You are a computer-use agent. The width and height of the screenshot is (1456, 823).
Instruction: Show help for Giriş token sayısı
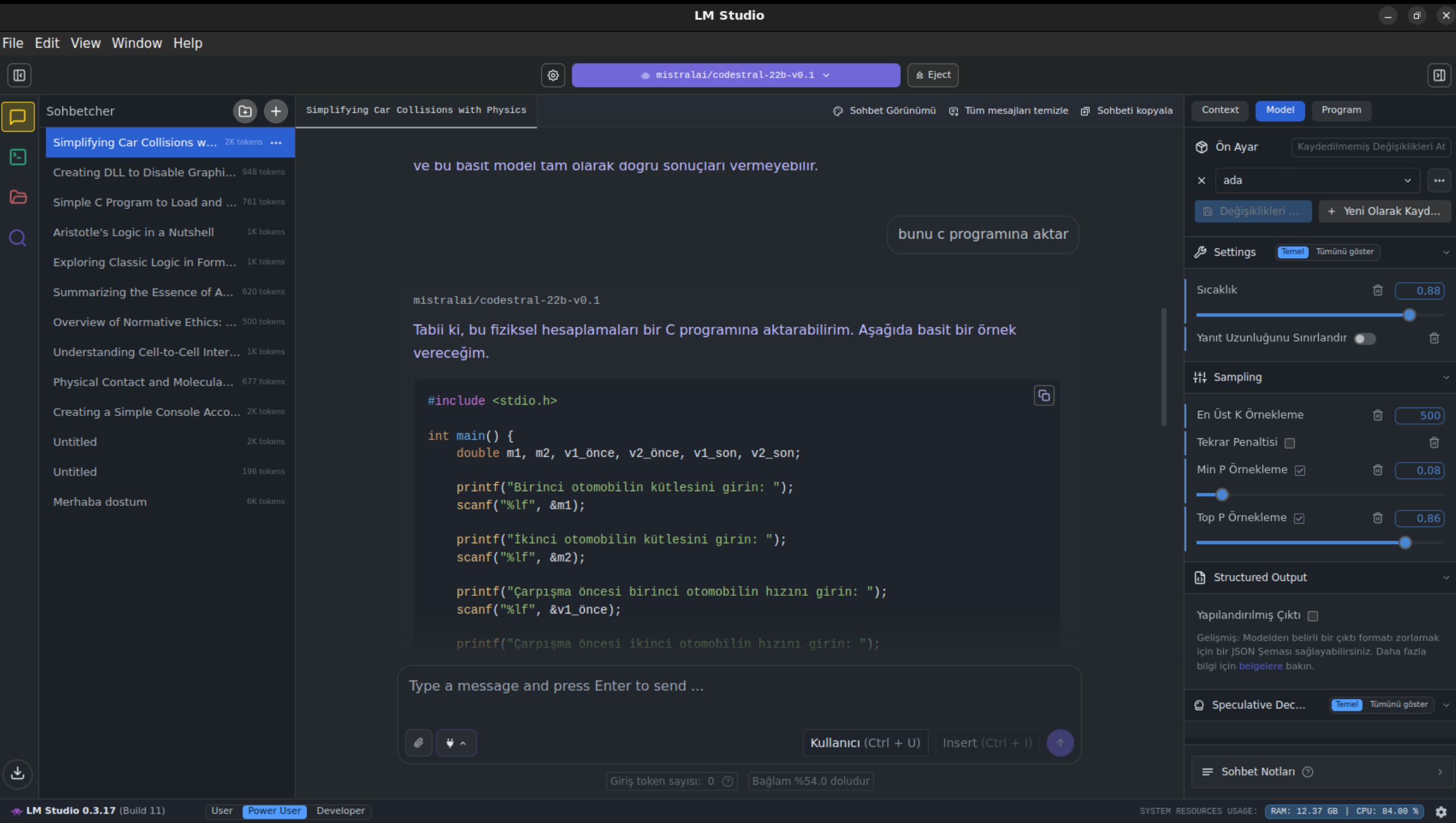pyautogui.click(x=728, y=781)
